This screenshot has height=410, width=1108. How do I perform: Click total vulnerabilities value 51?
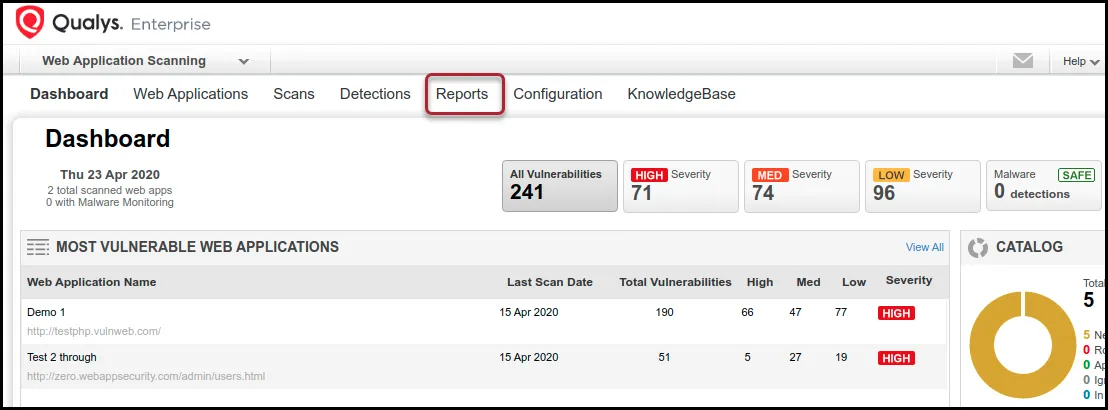pyautogui.click(x=664, y=357)
